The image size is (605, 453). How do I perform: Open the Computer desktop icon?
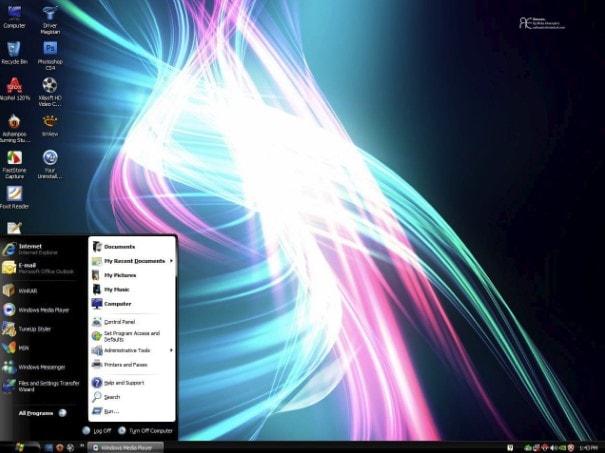14,17
